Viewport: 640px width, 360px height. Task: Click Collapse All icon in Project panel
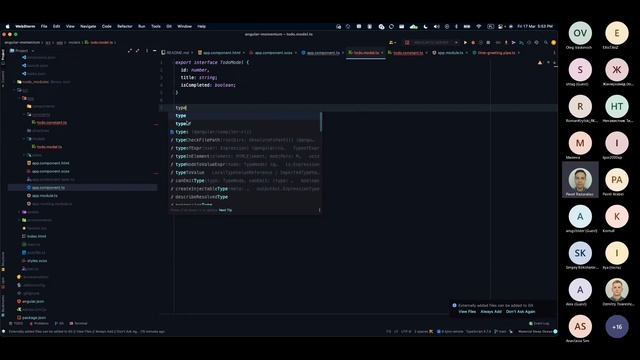pos(138,51)
